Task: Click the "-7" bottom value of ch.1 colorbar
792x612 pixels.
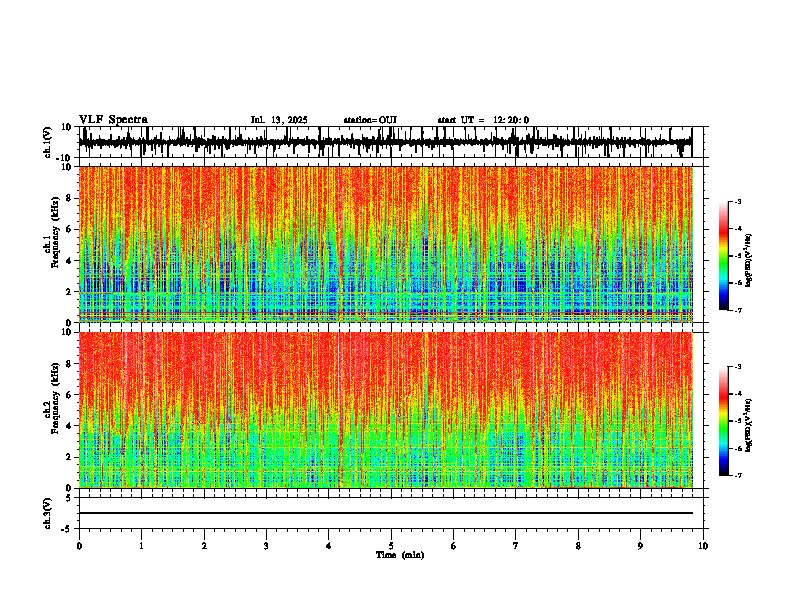Action: click(x=737, y=311)
